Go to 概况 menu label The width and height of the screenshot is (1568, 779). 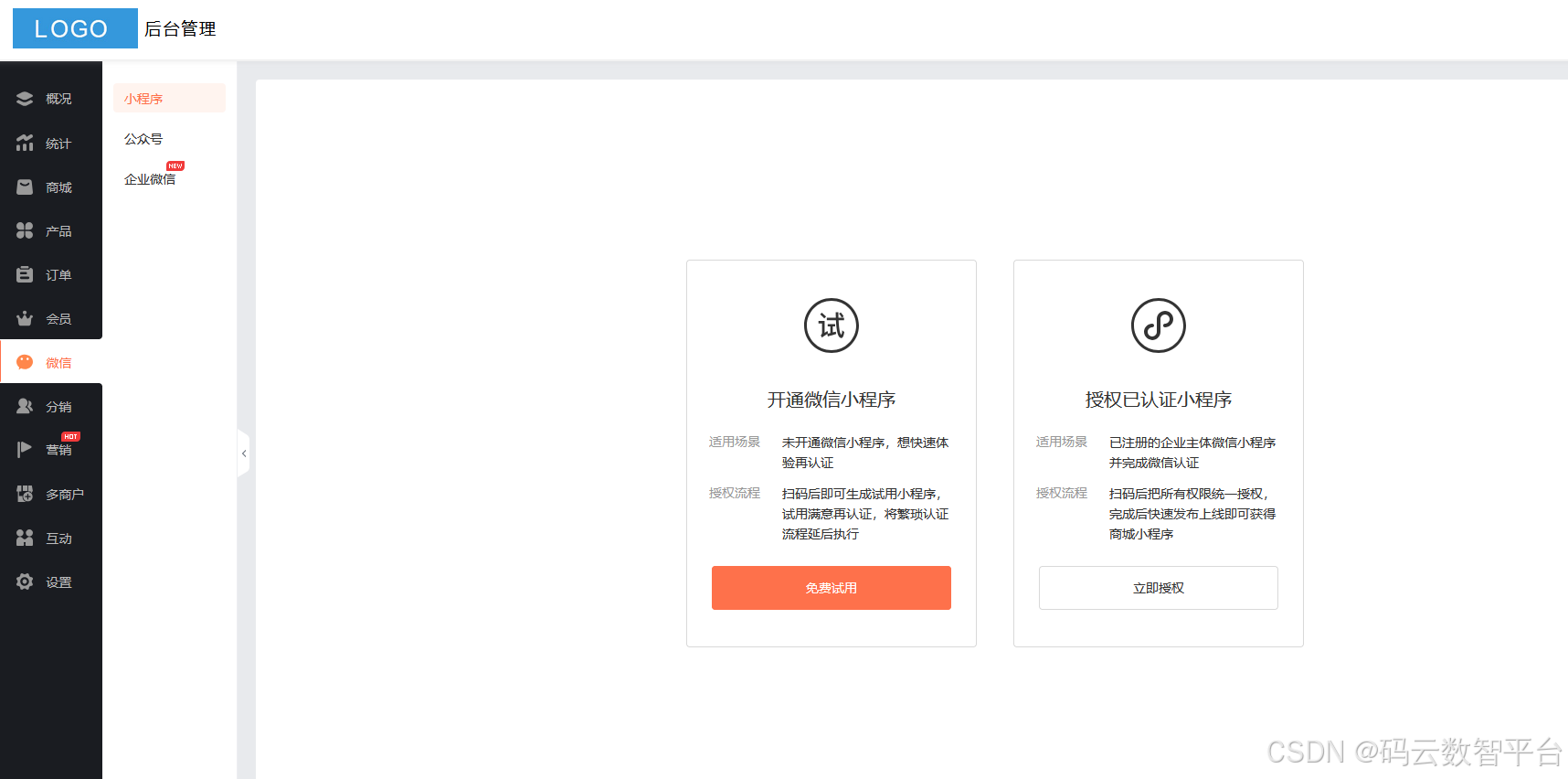pos(58,99)
